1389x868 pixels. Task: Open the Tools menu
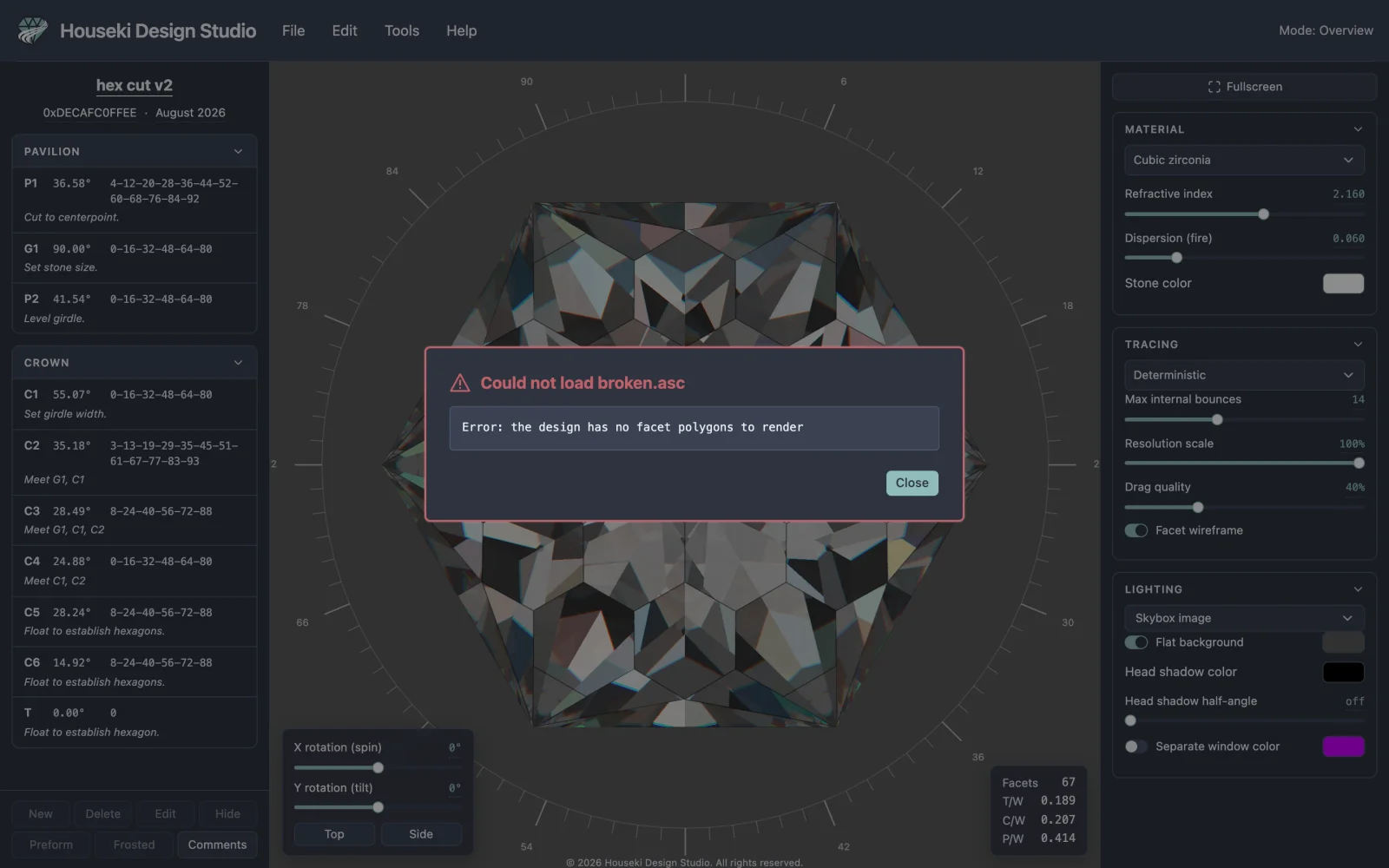(402, 30)
